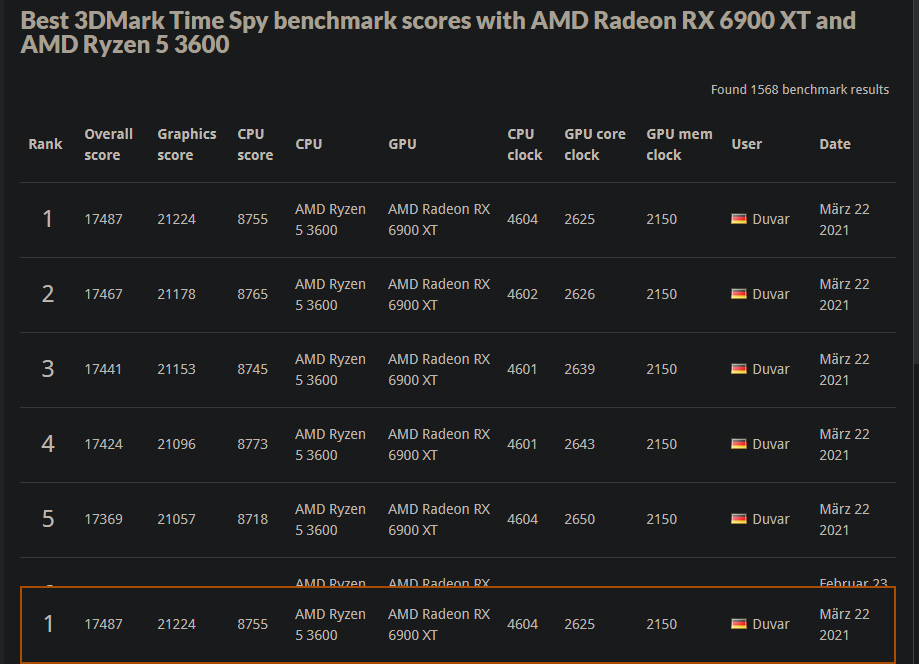Select GPU core clock value 2643
The height and width of the screenshot is (664, 919).
click(x=580, y=444)
